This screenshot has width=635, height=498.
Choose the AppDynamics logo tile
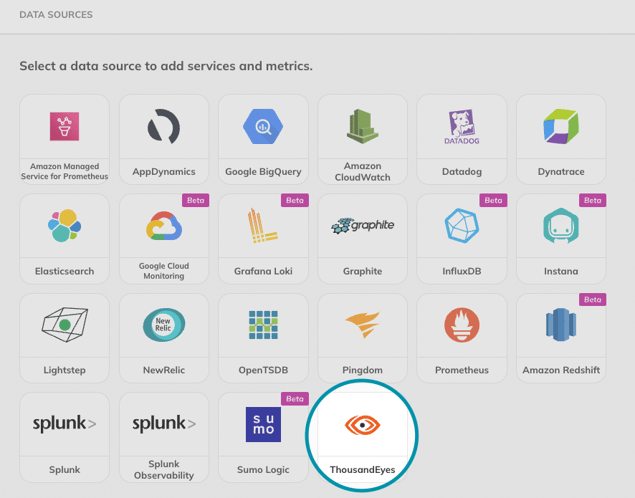pos(164,126)
